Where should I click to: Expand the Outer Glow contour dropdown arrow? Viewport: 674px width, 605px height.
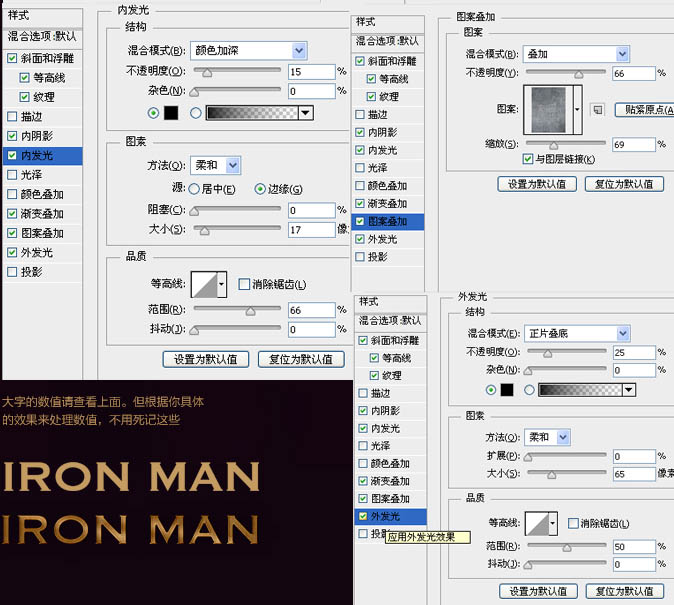pos(553,523)
